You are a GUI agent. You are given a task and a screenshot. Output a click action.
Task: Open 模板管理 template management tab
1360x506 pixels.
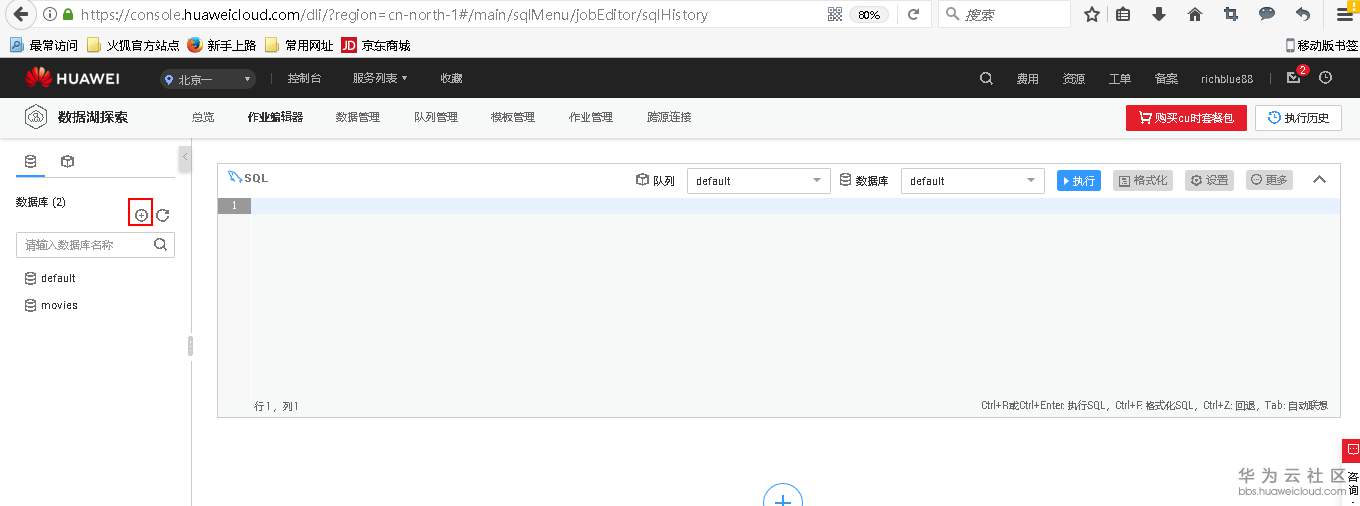point(513,117)
